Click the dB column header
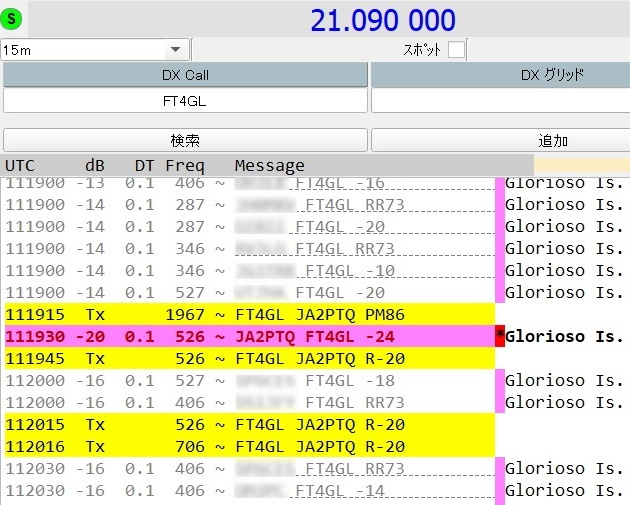 (x=95, y=166)
